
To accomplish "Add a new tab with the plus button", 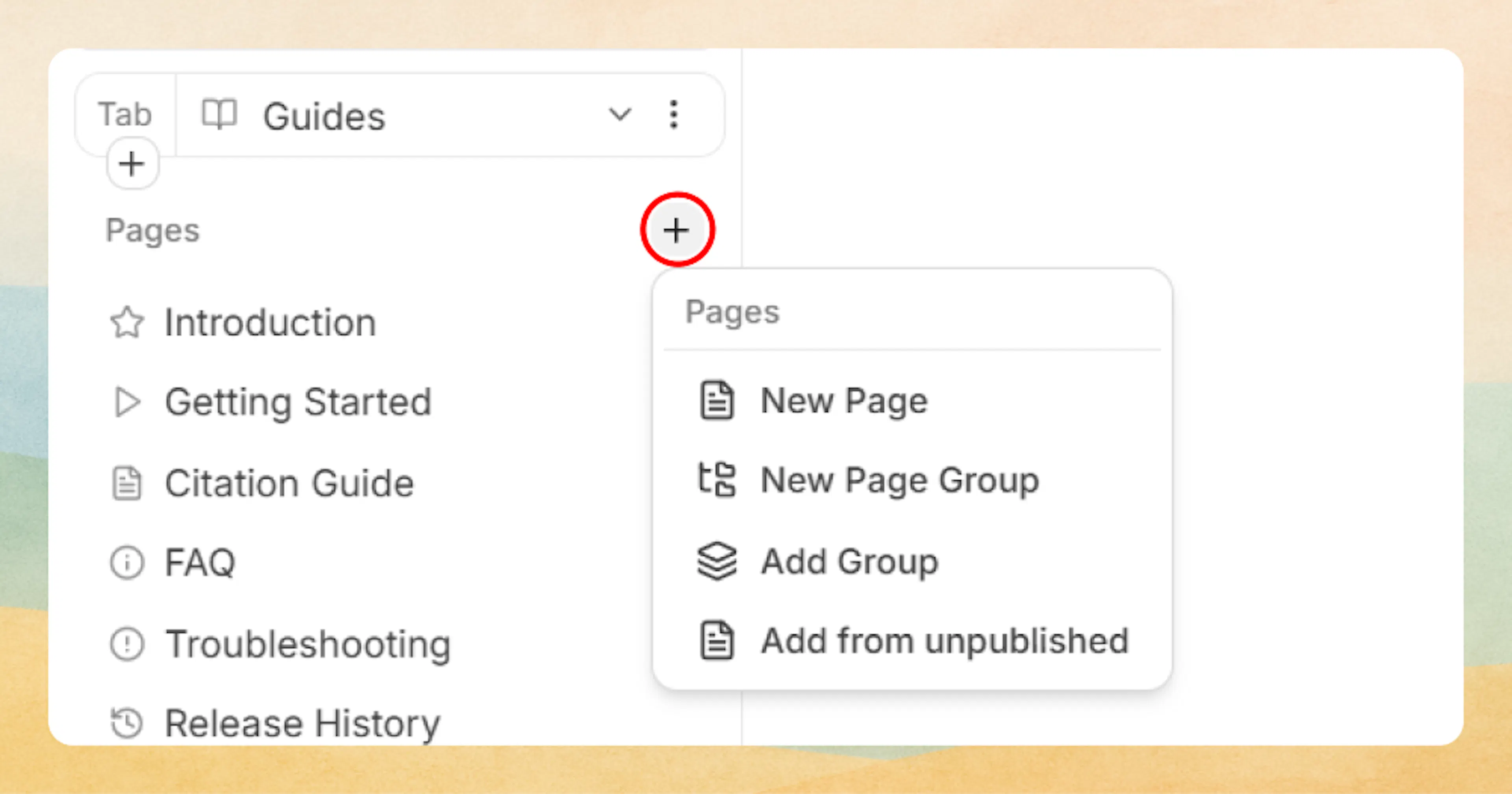I will click(x=132, y=163).
